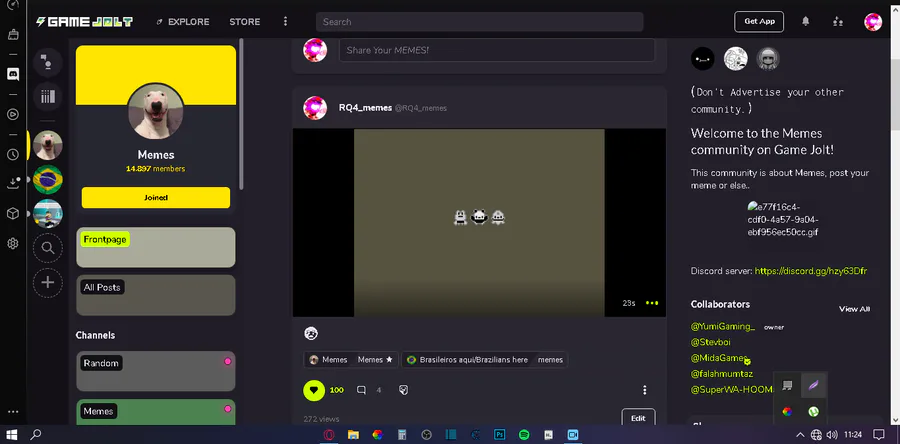
Task: Open friend requests icon next to bell
Action: pyautogui.click(x=838, y=21)
